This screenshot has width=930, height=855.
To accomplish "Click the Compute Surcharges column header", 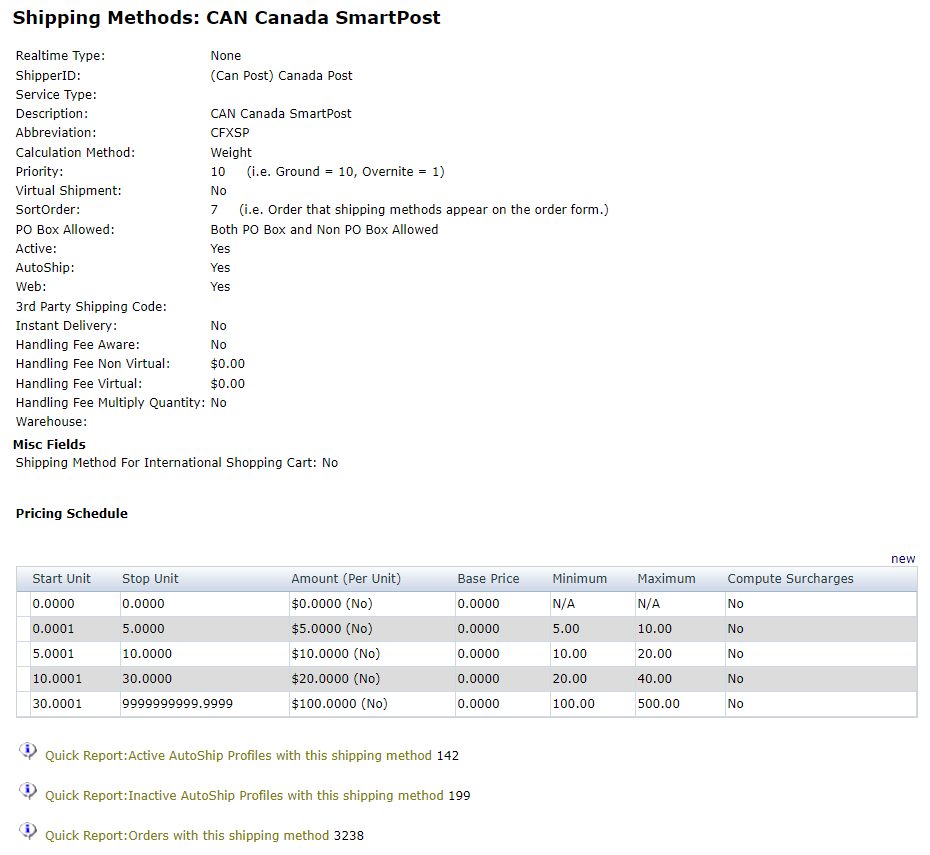I will [790, 579].
